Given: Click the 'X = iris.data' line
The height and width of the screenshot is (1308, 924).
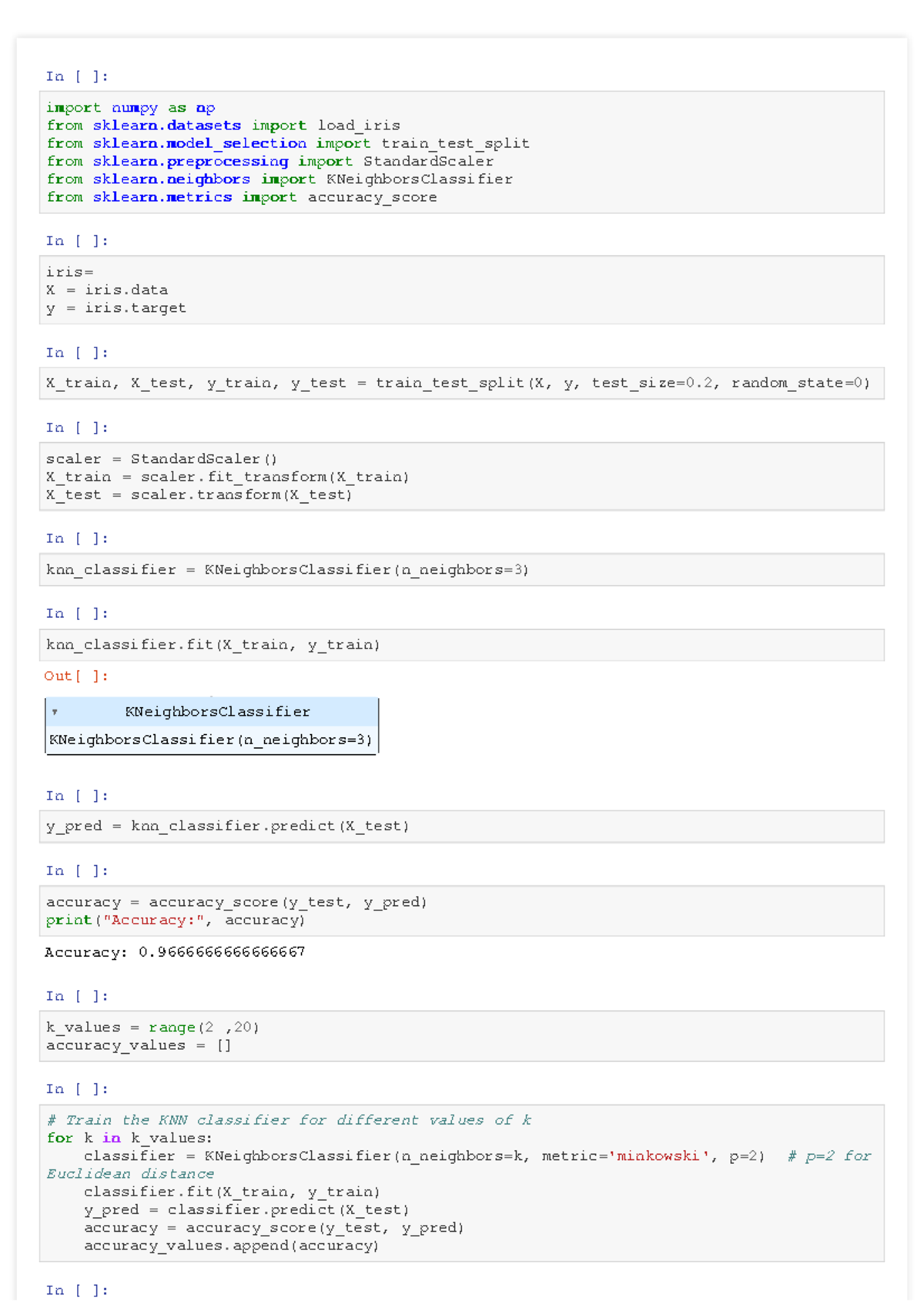Looking at the screenshot, I should click(107, 290).
